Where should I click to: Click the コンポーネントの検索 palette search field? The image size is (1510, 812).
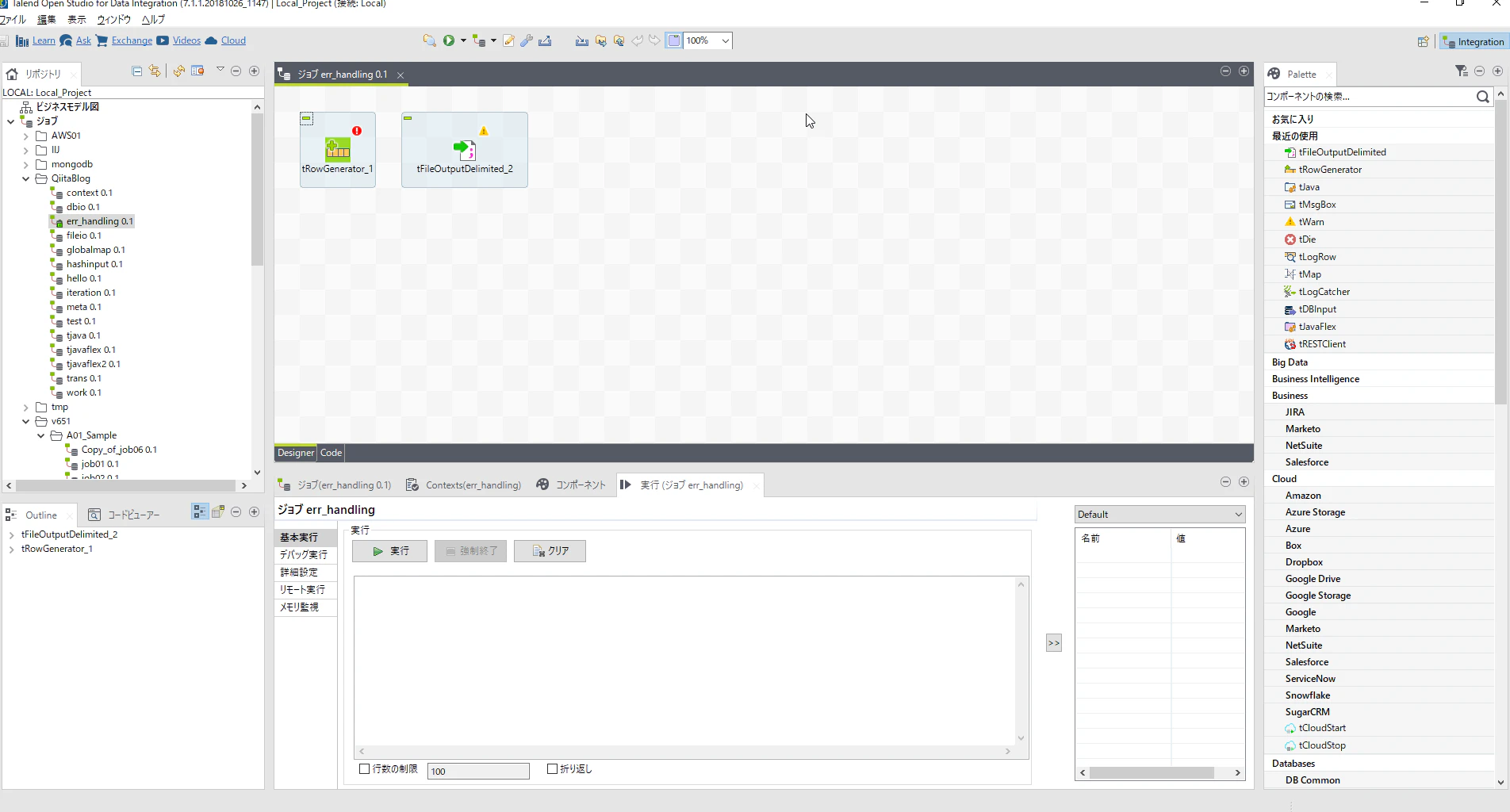[1370, 97]
